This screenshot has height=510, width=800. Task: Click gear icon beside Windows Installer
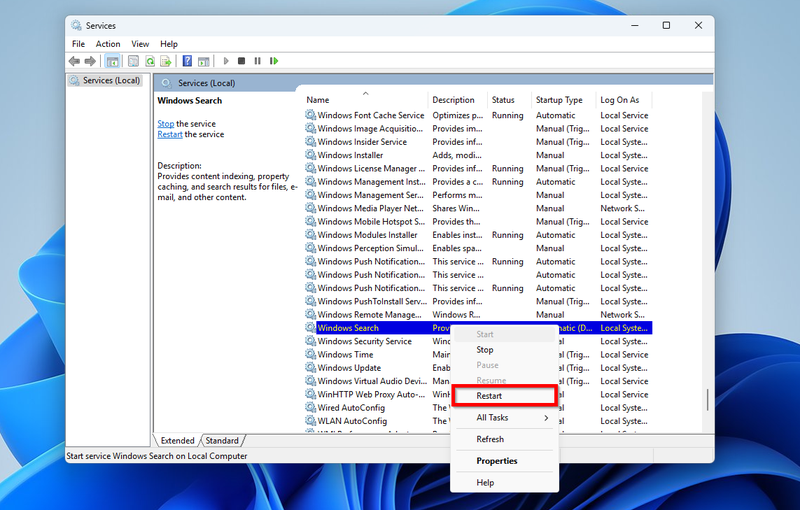[x=310, y=155]
